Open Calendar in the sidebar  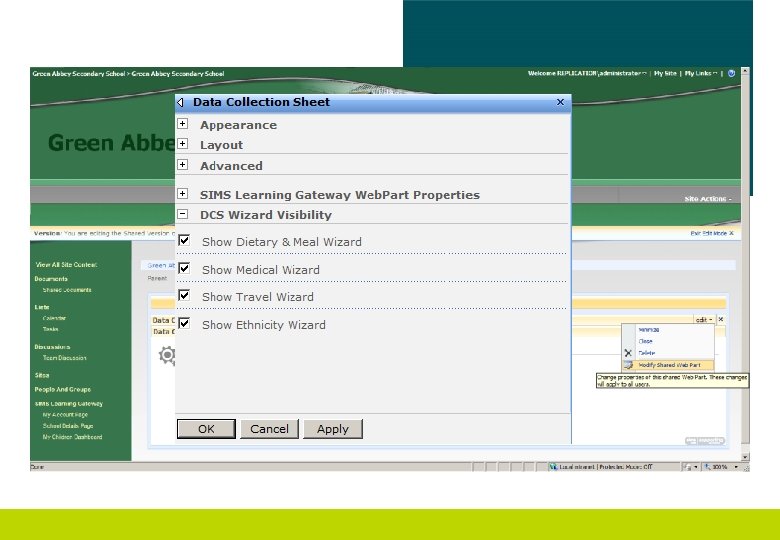[x=54, y=318]
